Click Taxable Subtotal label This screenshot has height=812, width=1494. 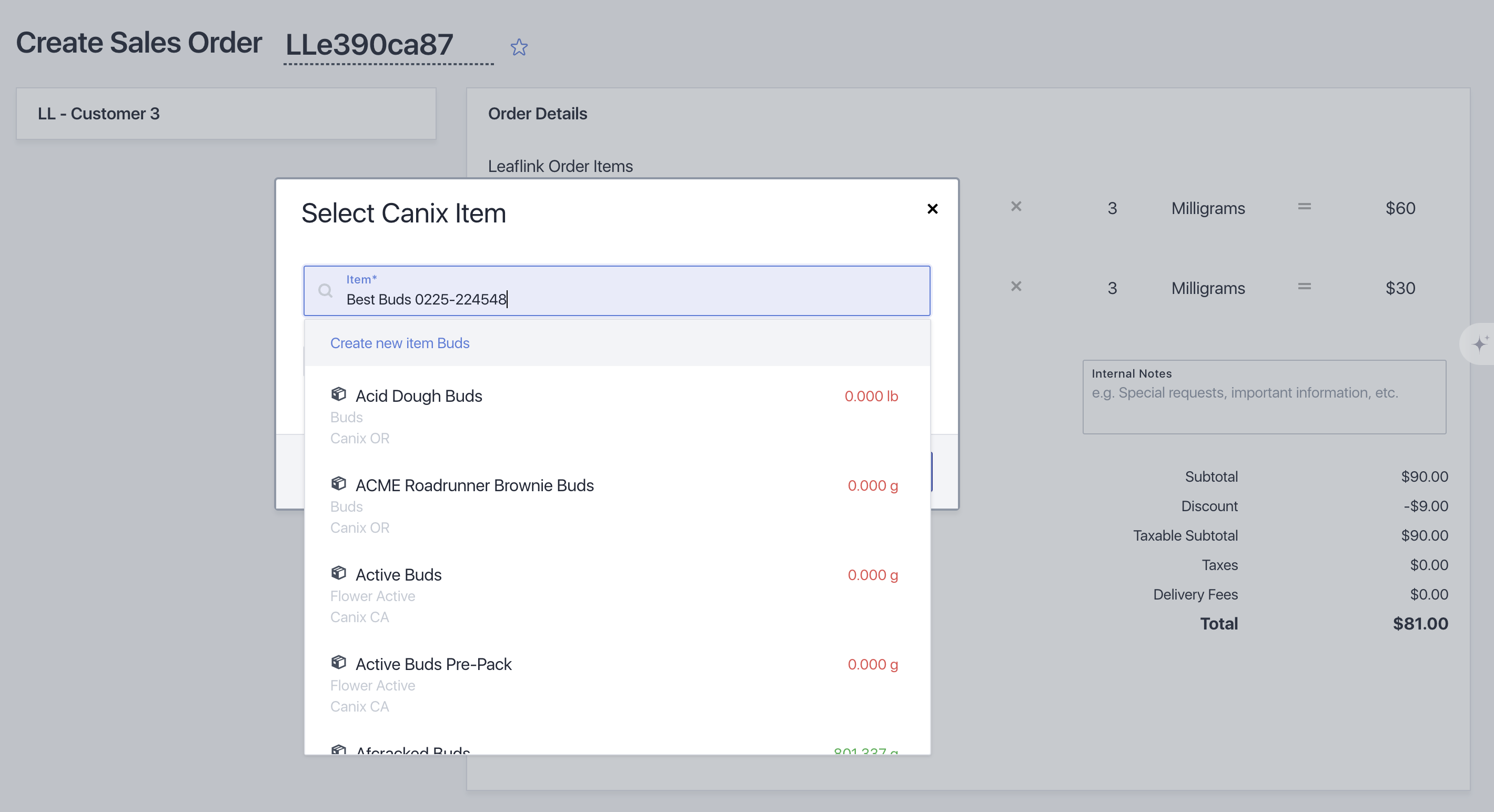[x=1185, y=535]
